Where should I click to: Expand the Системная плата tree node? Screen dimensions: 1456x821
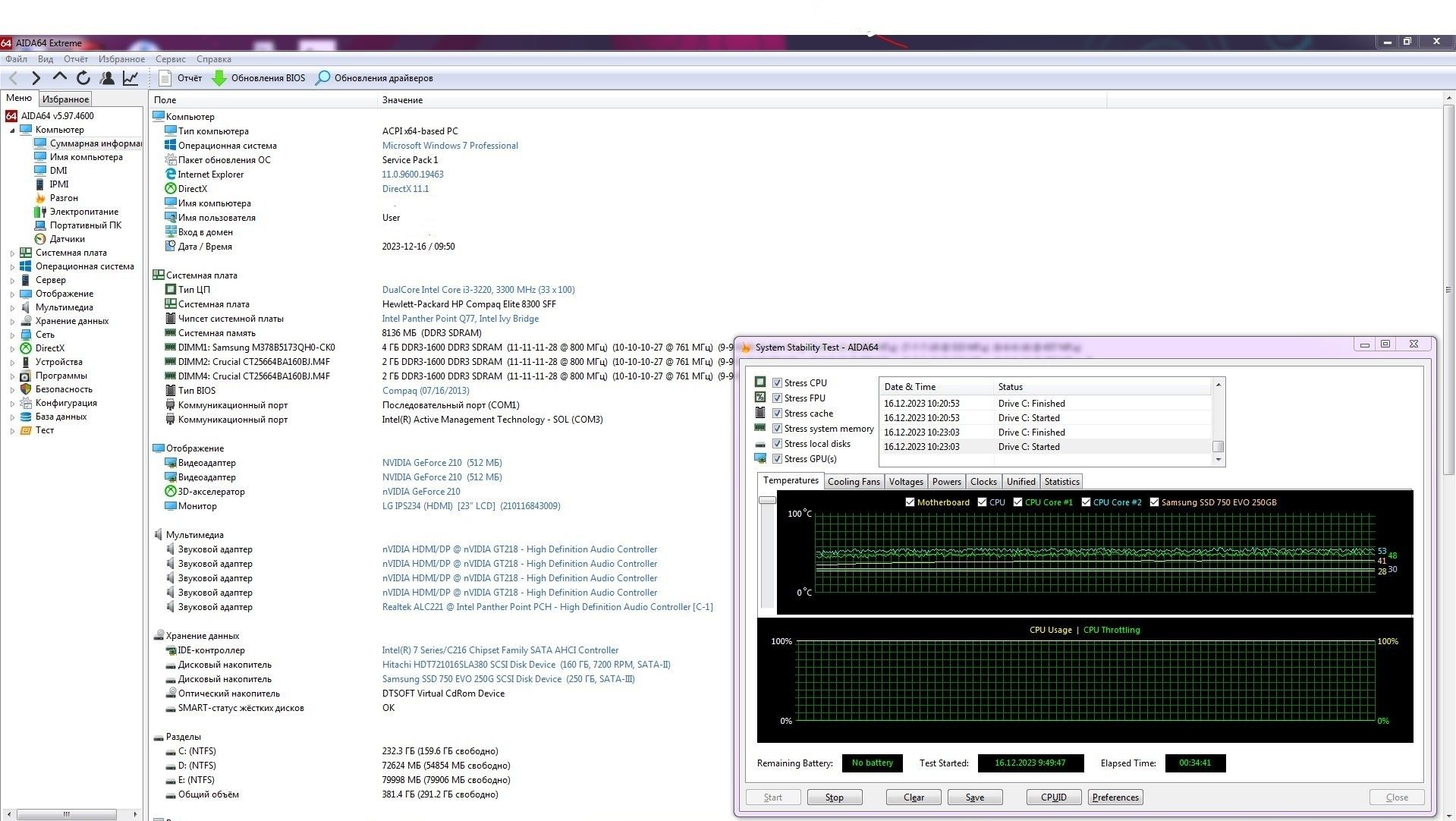(12, 253)
